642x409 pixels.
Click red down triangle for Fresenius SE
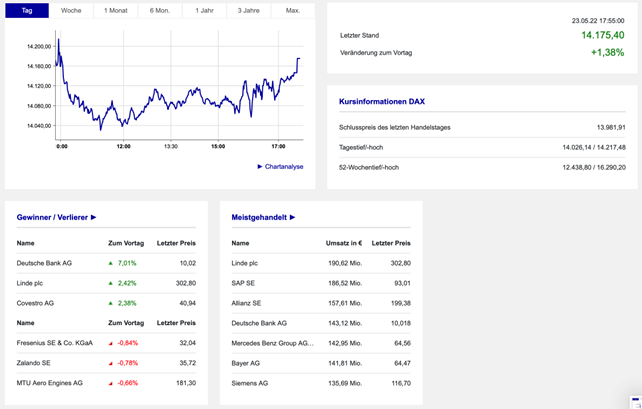coord(112,343)
